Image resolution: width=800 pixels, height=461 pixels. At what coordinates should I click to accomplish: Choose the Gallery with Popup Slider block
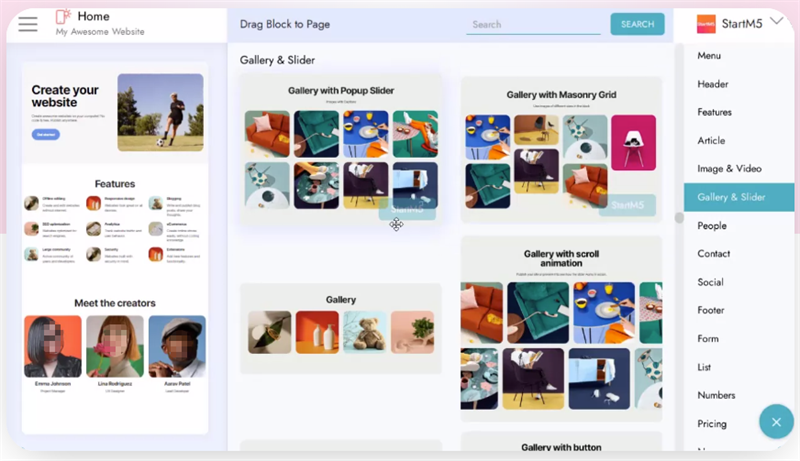[341, 149]
